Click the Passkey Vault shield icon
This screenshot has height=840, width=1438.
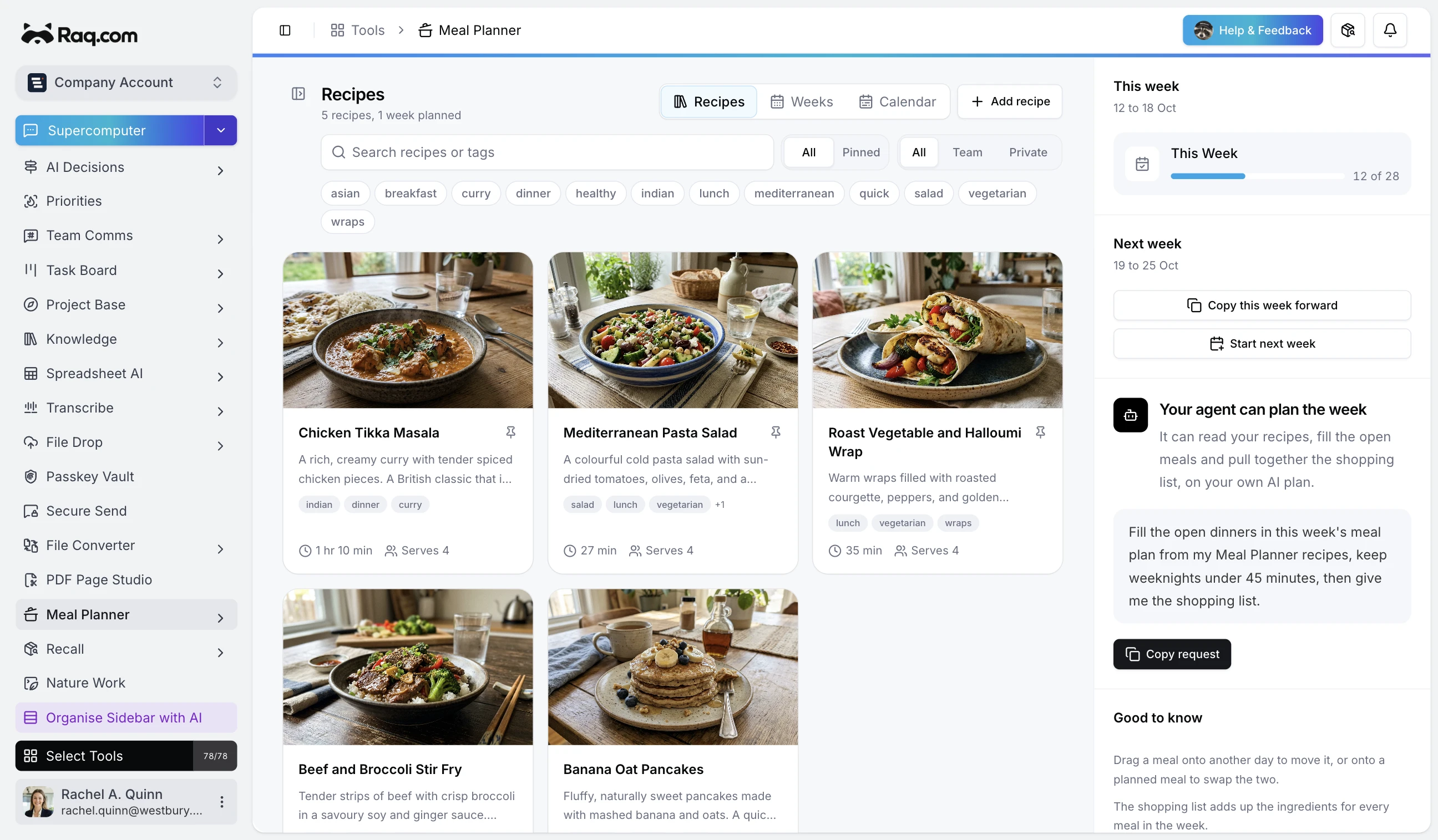pos(31,477)
